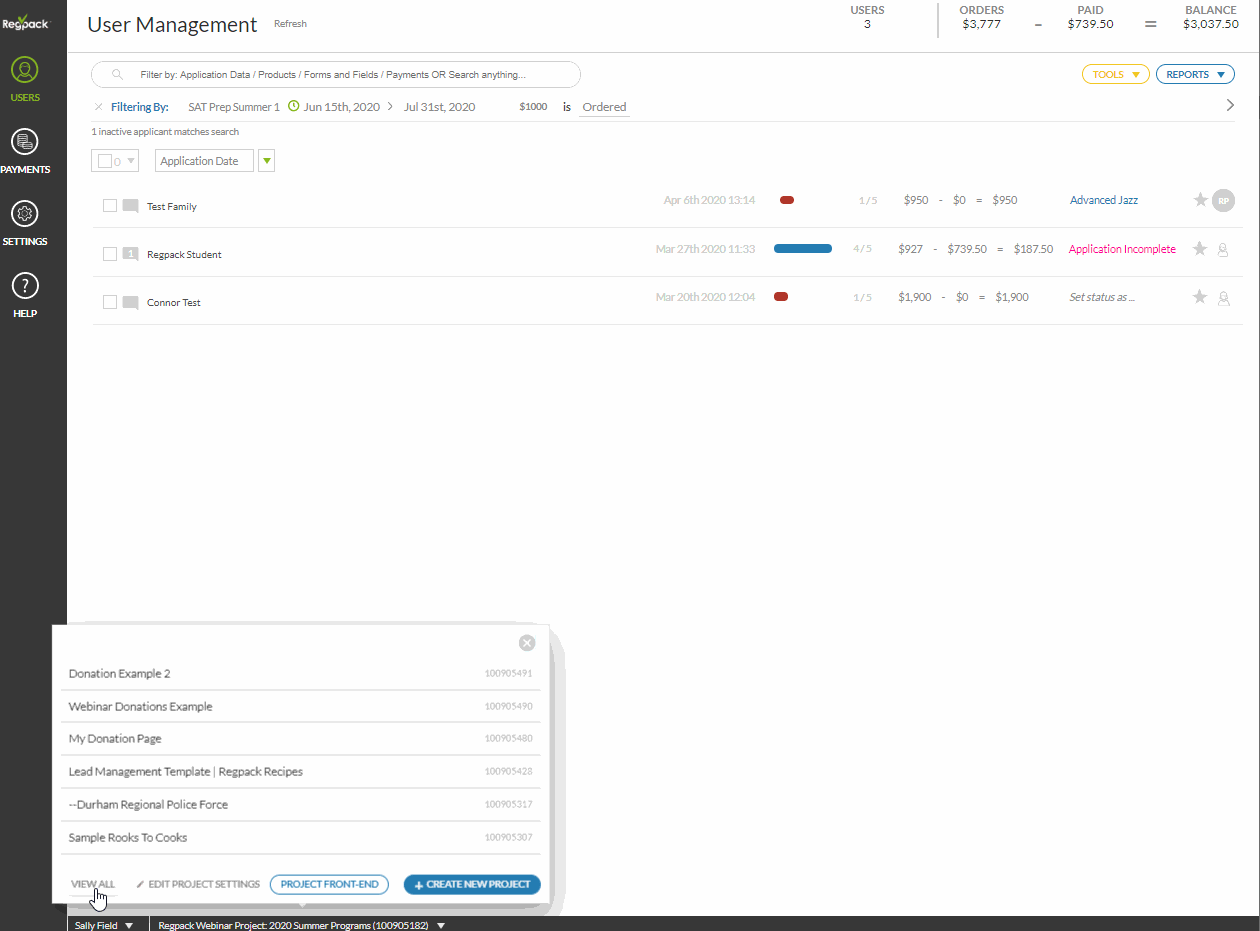This screenshot has height=931, width=1260.
Task: Click the Project Front-End button
Action: click(x=329, y=885)
